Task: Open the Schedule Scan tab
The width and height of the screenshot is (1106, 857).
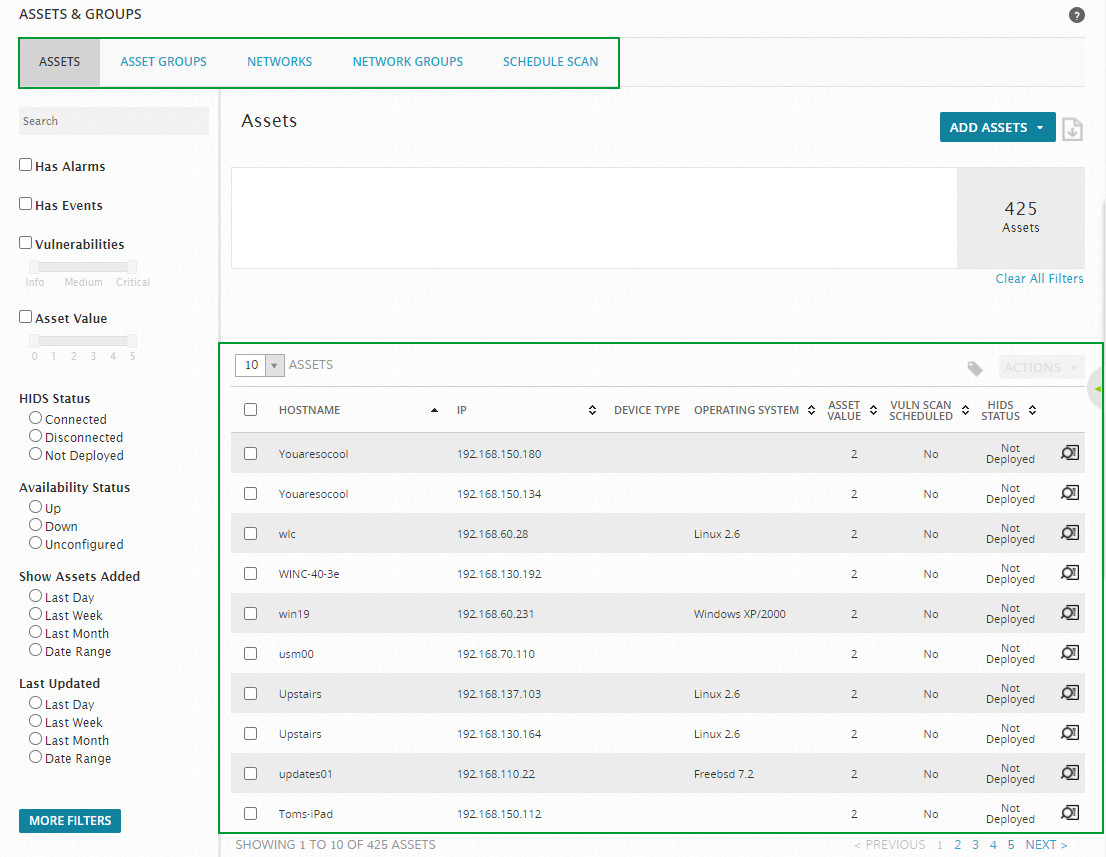Action: pyautogui.click(x=550, y=62)
